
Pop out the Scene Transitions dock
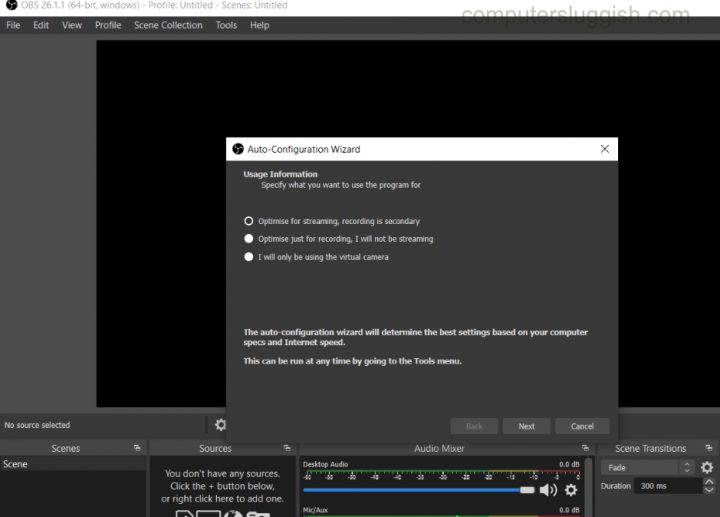pos(709,448)
